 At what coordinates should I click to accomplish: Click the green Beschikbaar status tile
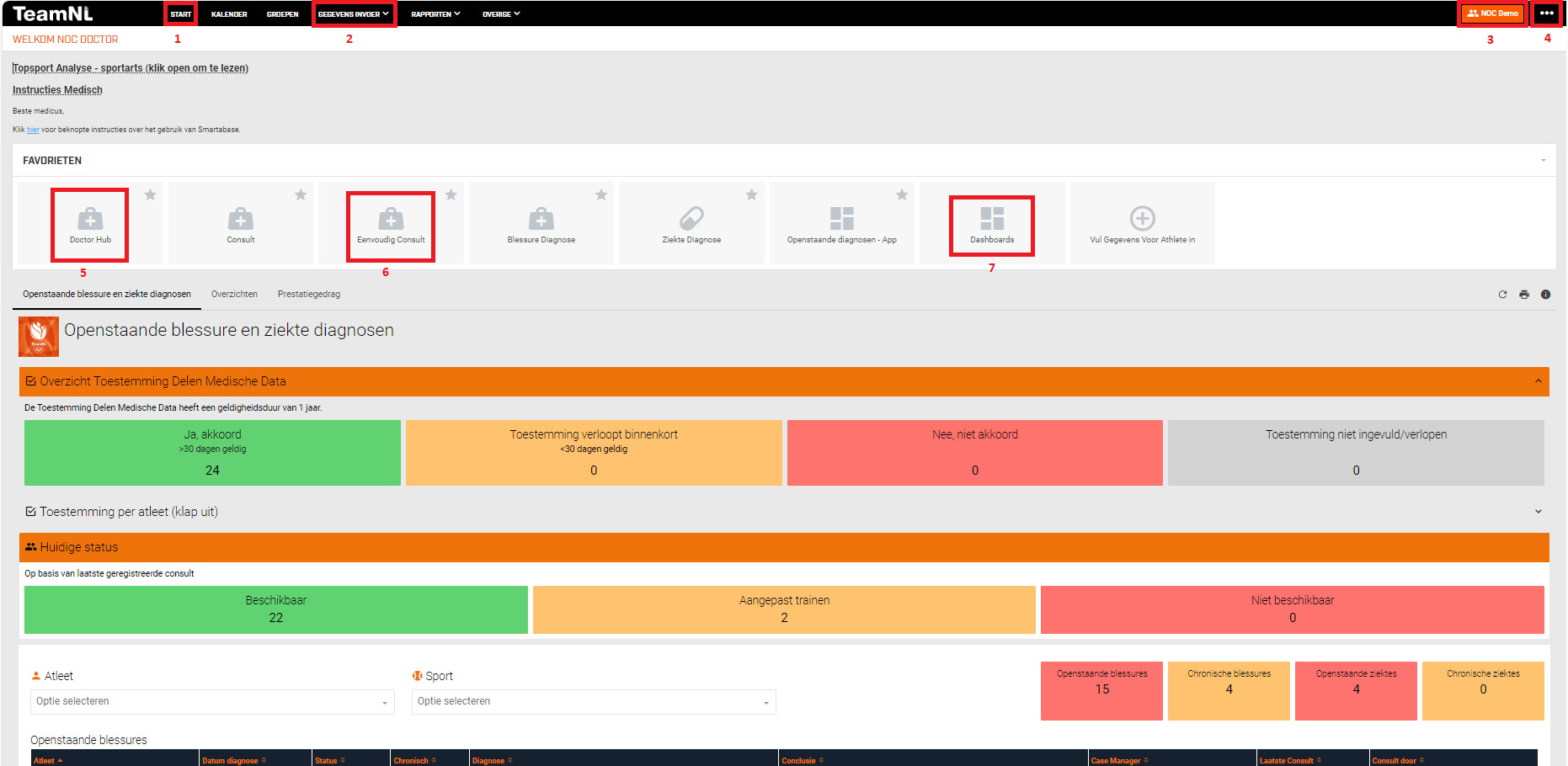276,609
